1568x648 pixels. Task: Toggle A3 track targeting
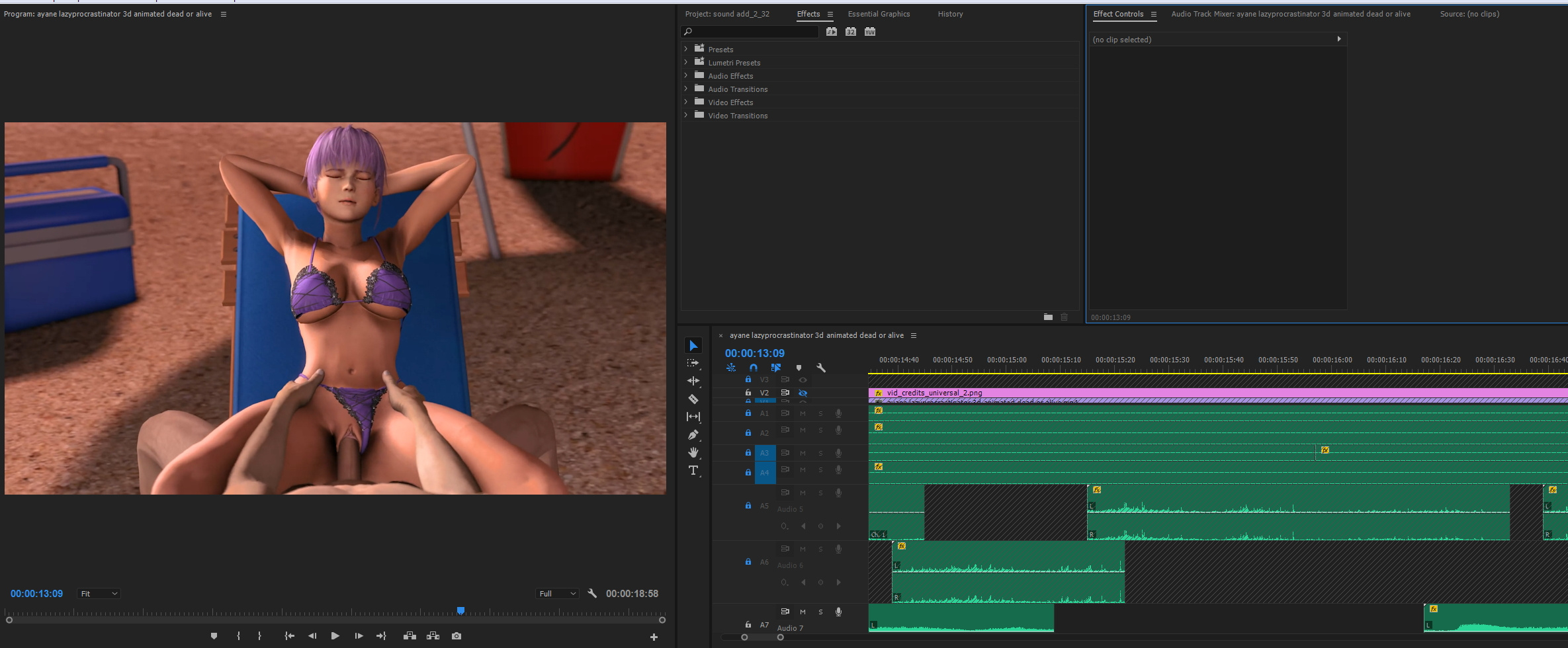tap(765, 453)
